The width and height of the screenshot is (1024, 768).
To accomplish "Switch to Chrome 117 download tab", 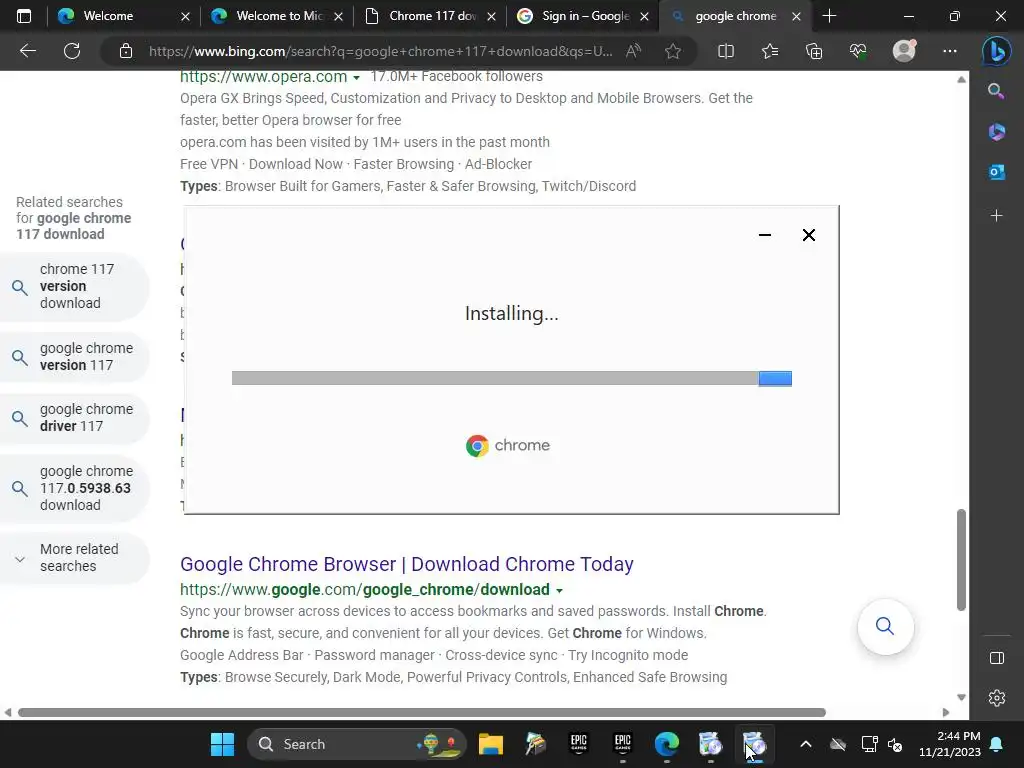I will point(432,16).
